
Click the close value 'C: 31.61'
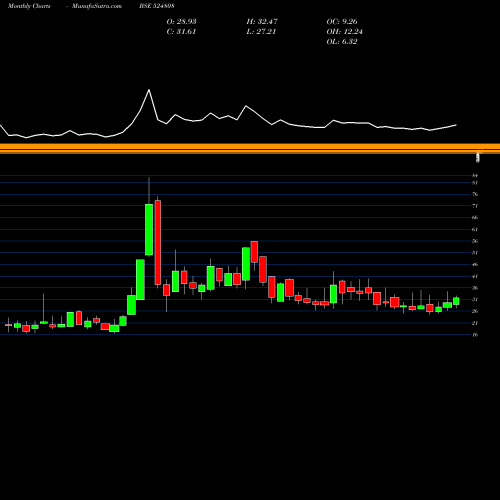click(181, 32)
